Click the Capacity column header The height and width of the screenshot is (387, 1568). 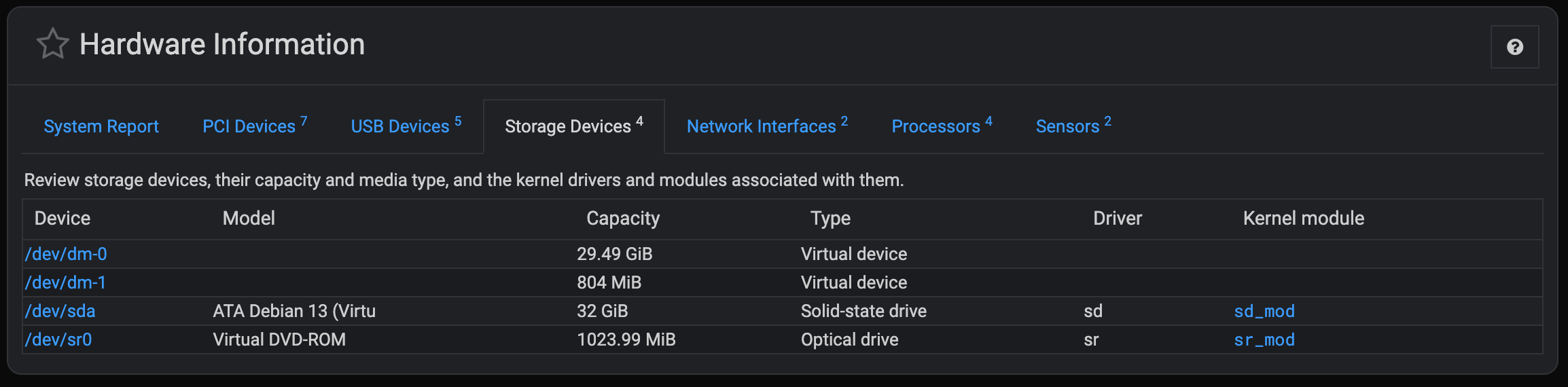tap(623, 218)
